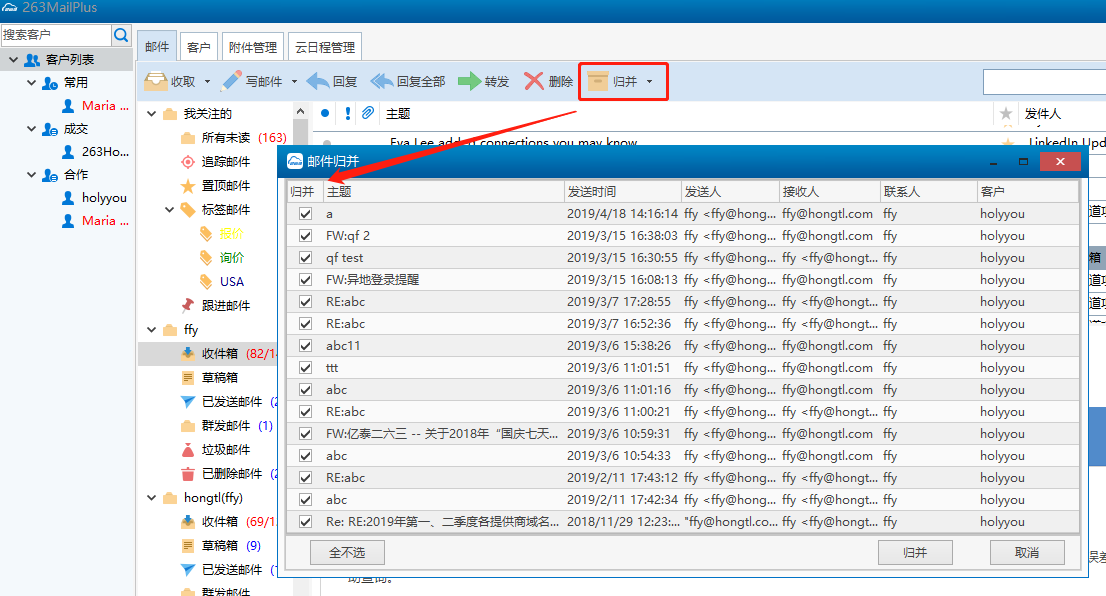Click the red 删除 delete icon
This screenshot has width=1106, height=596.
[x=534, y=81]
